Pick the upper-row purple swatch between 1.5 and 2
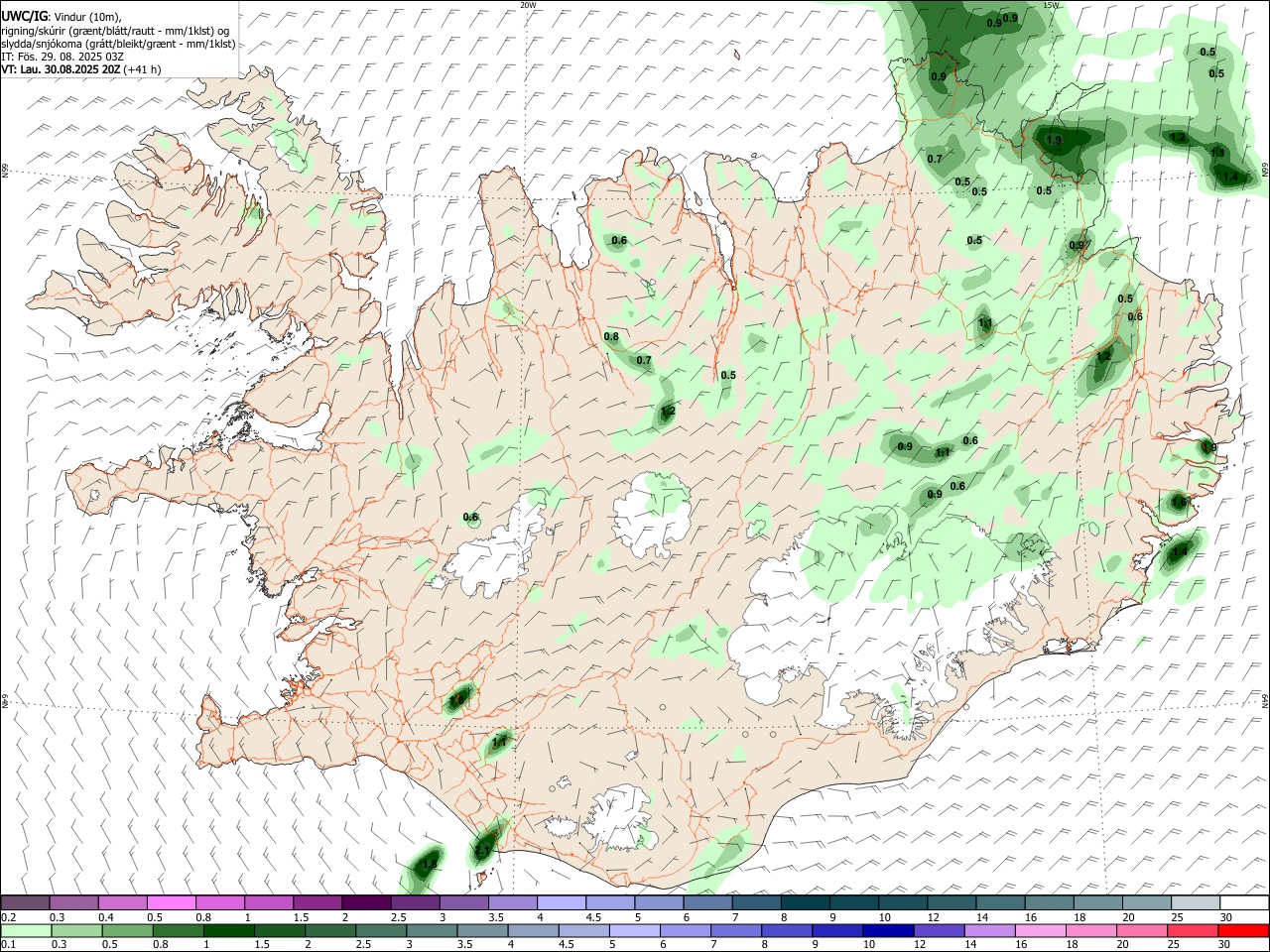Viewport: 1270px width, 952px height. [317, 903]
